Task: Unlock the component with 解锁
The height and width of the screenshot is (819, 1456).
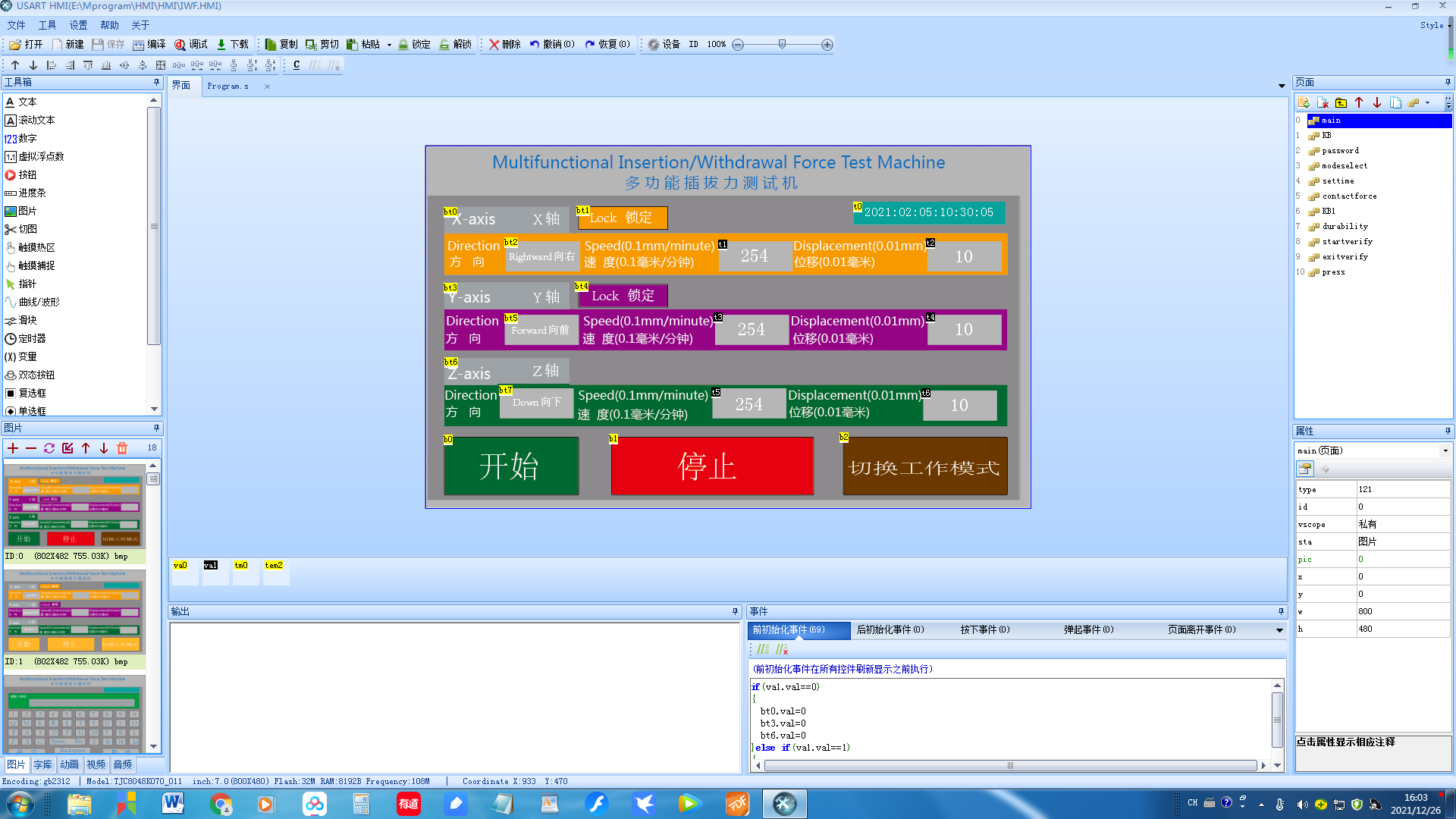Action: click(455, 45)
